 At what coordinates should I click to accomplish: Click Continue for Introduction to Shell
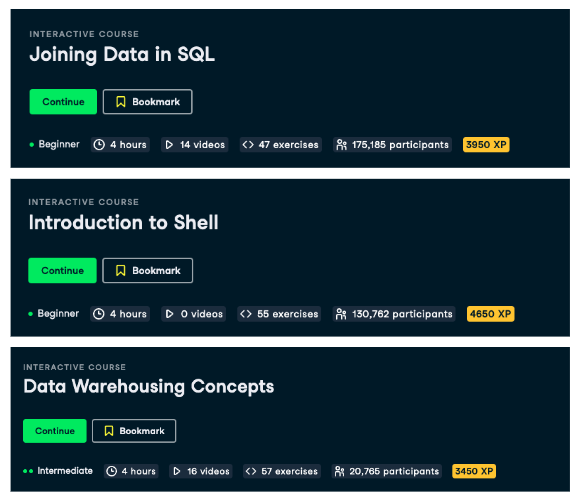[x=62, y=270]
